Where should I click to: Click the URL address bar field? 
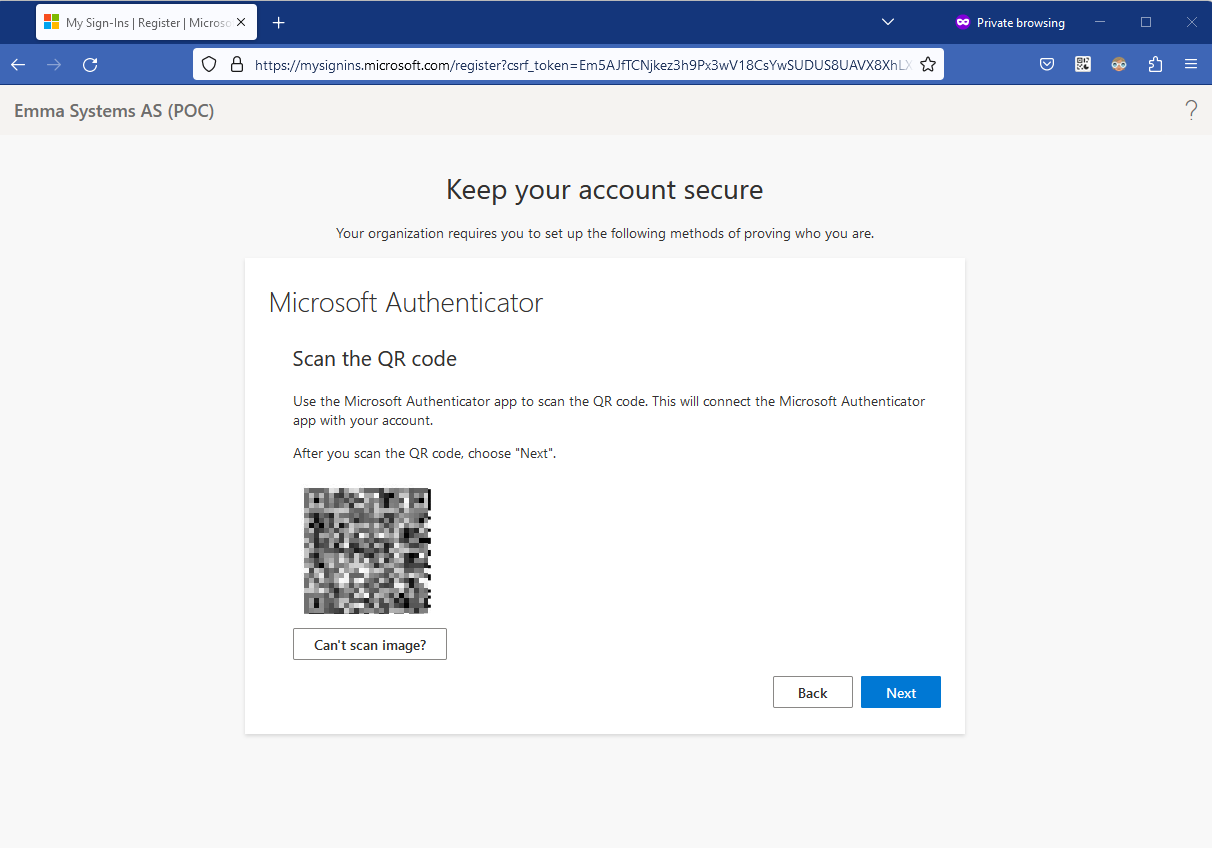[x=580, y=64]
